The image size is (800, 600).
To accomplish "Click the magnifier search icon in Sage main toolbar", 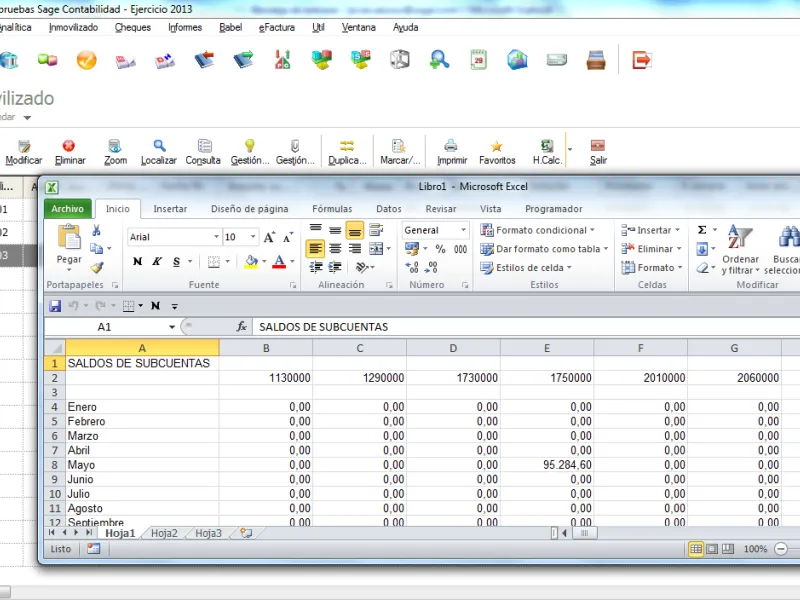I will 439,60.
